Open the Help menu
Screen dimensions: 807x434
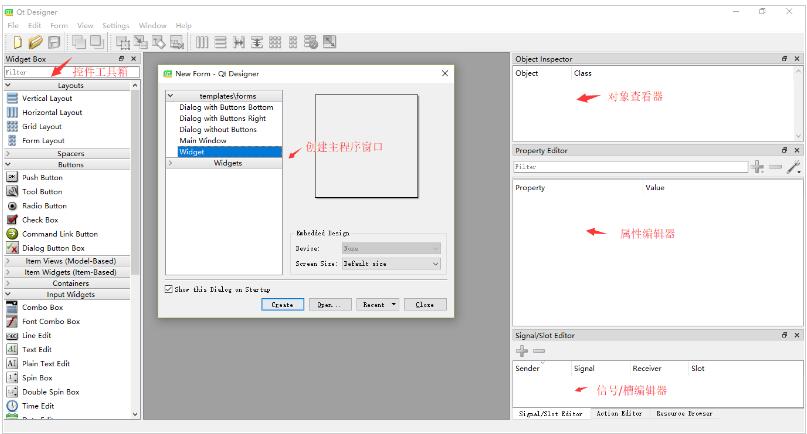click(184, 25)
